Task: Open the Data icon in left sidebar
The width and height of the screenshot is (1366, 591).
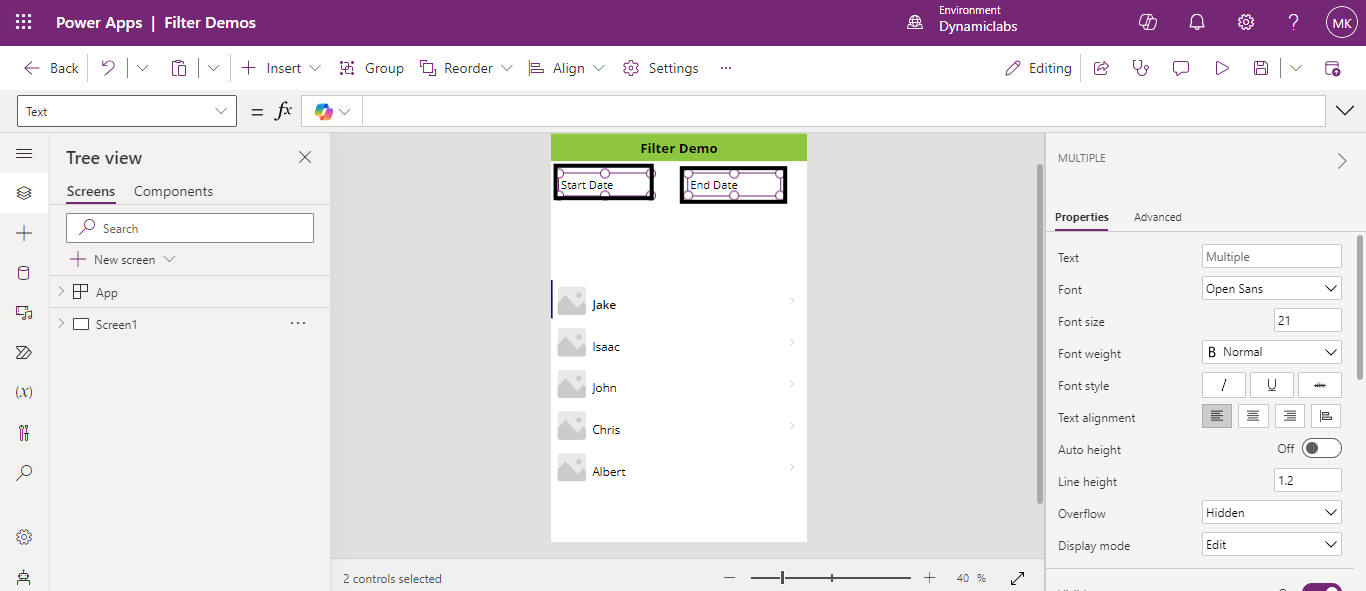Action: point(24,273)
